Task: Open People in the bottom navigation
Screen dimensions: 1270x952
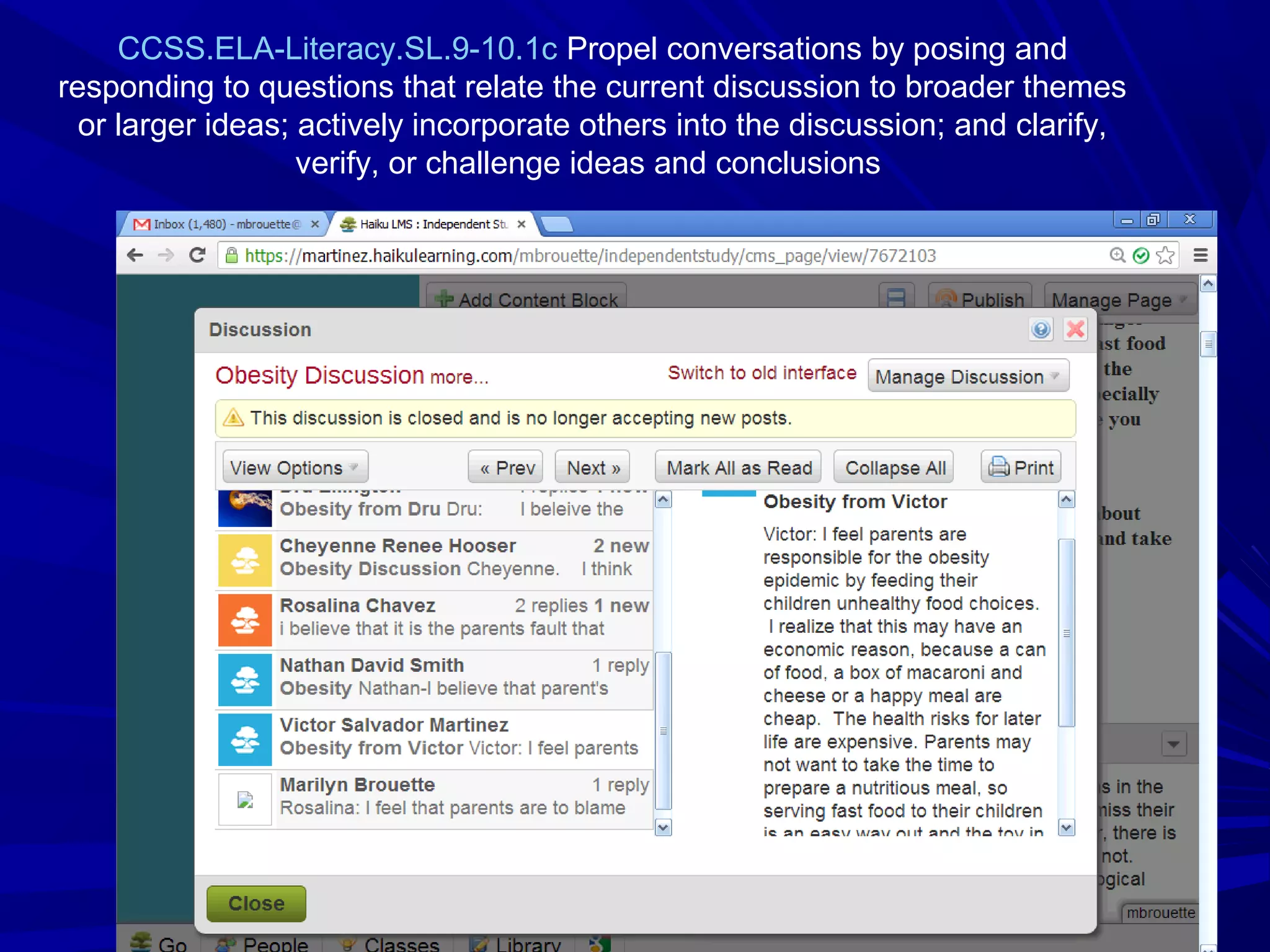Action: [262, 943]
